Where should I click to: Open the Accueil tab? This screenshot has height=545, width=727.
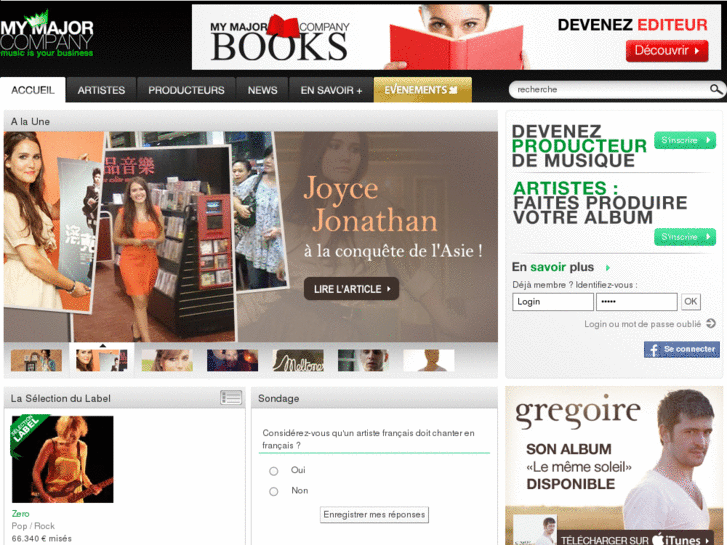click(32, 90)
